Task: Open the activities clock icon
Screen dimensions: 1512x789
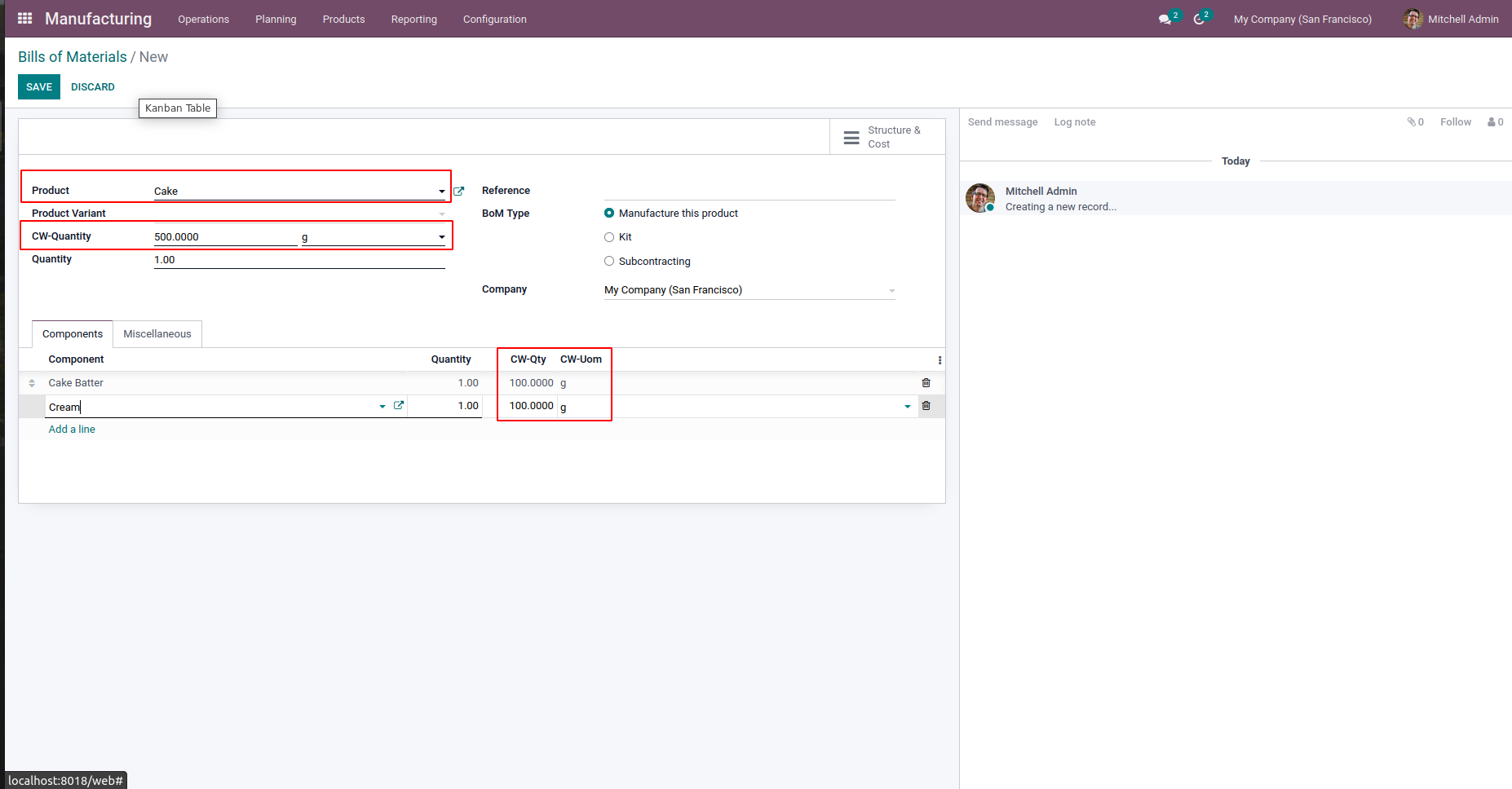Action: coord(1199,19)
